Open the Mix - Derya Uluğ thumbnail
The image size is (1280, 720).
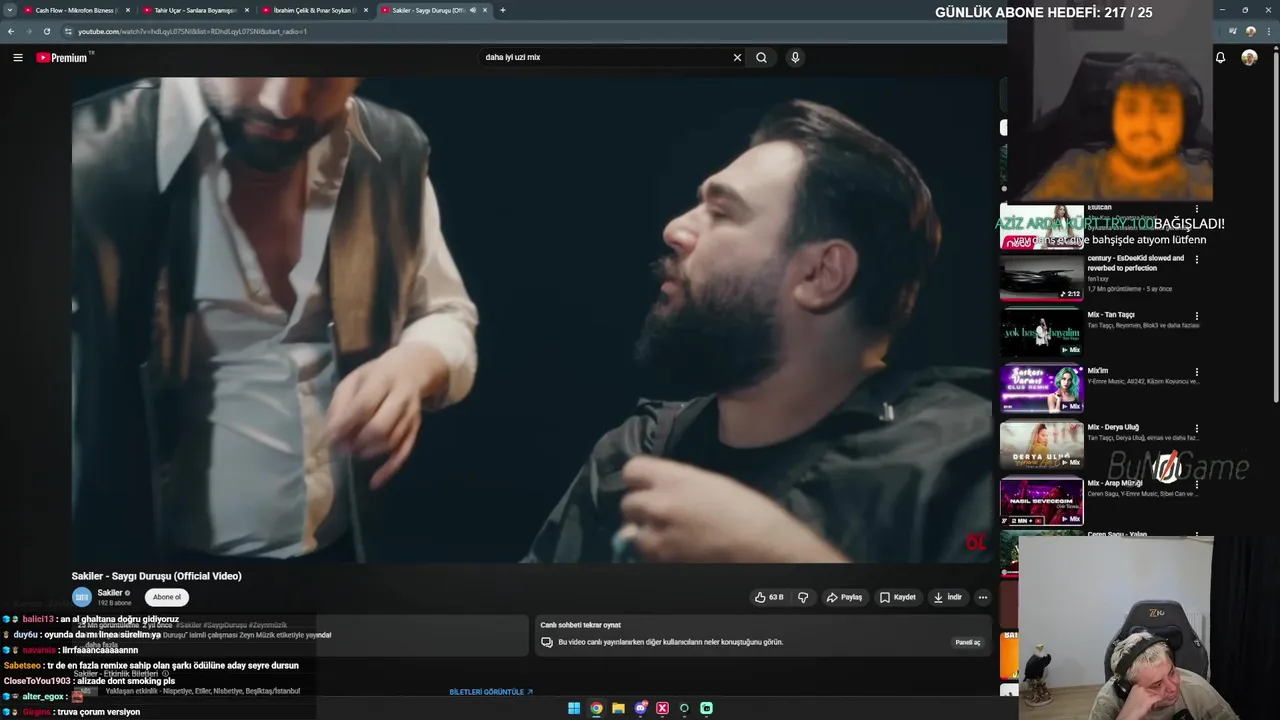[1041, 446]
